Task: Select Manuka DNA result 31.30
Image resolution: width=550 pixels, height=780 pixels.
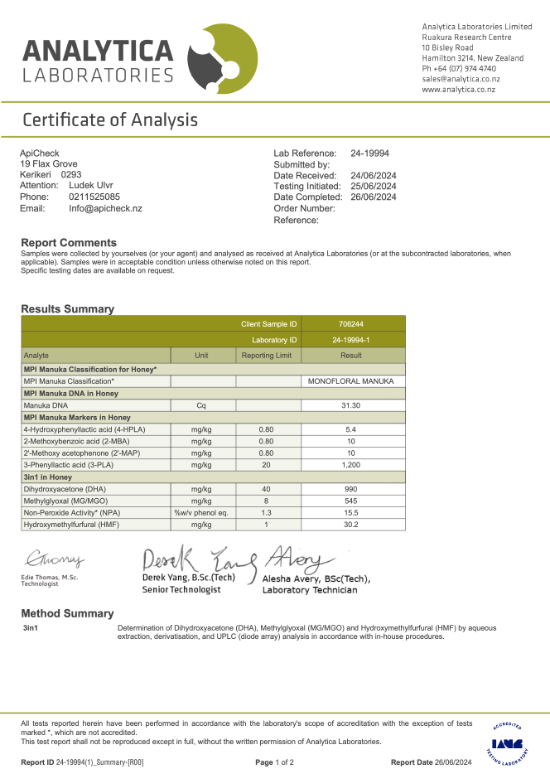Action: coord(351,405)
